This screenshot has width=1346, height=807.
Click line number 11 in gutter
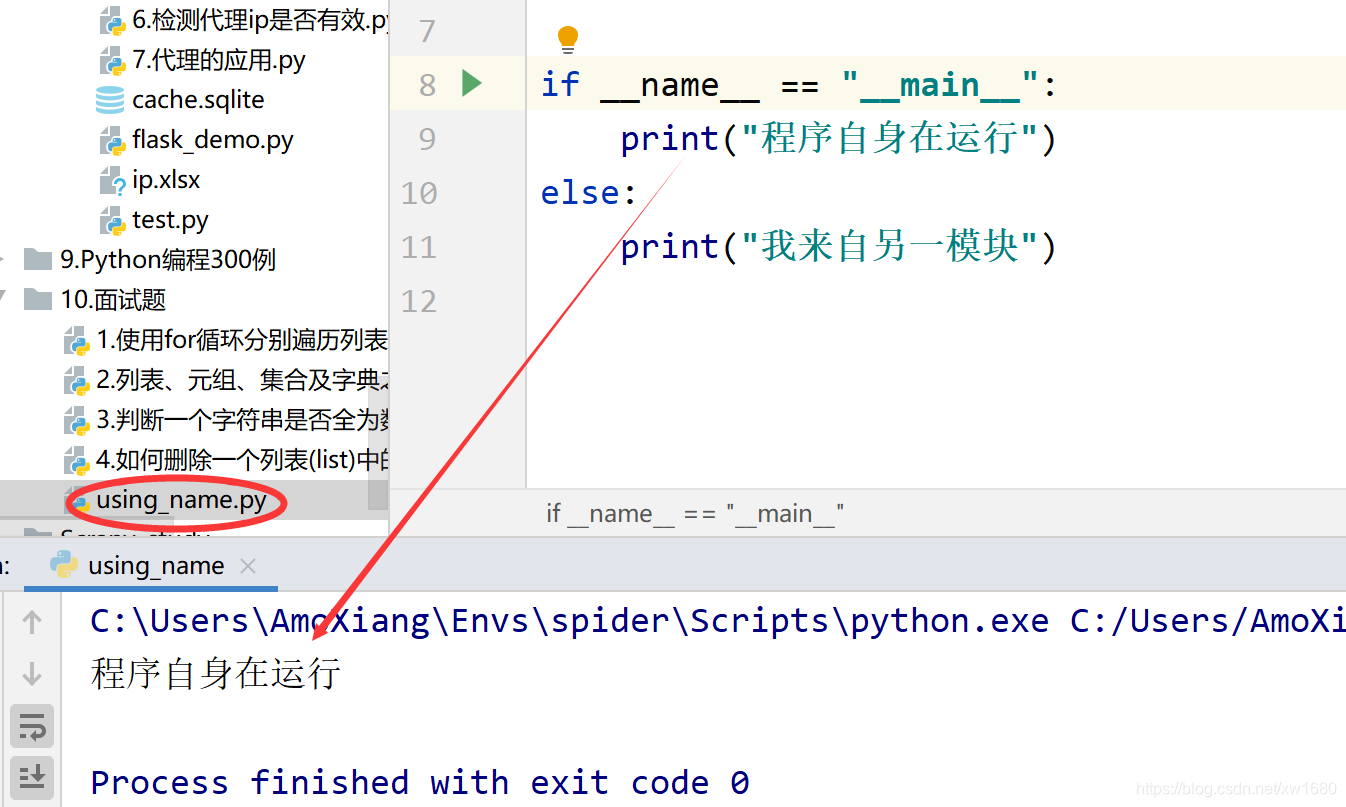click(x=419, y=247)
